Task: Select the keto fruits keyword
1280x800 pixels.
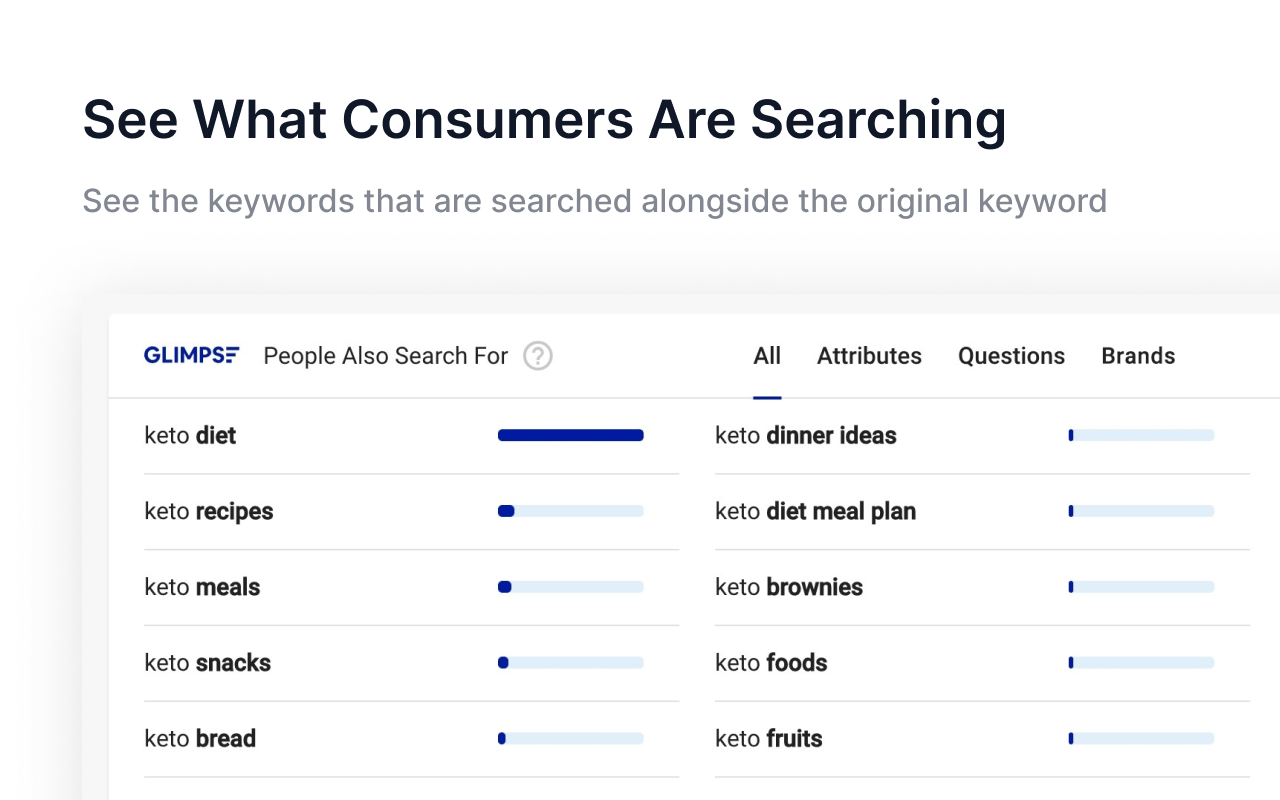Action: (768, 739)
